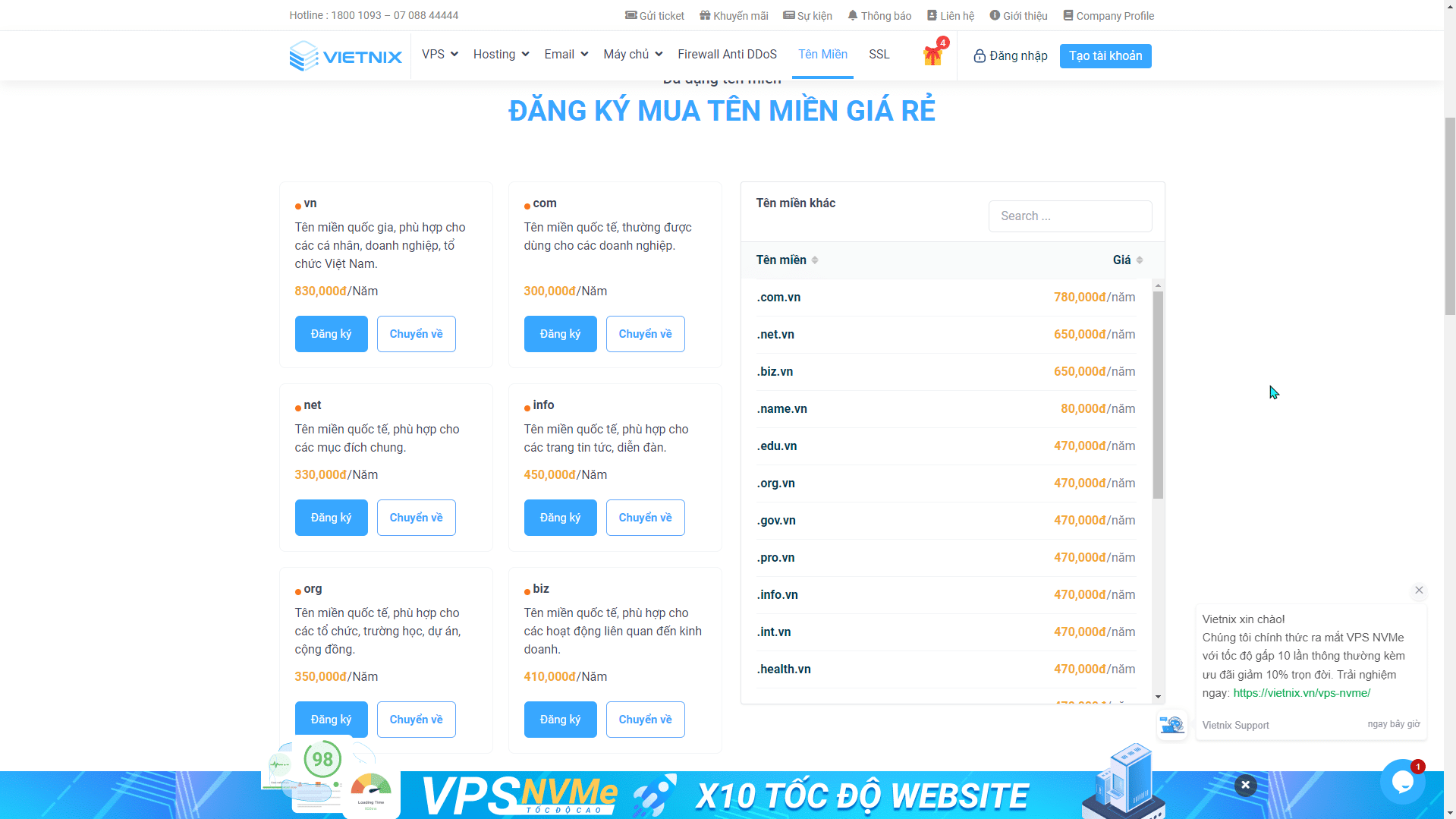Click the Tên miền khác heading
This screenshot has height=819, width=1456.
coord(795,203)
